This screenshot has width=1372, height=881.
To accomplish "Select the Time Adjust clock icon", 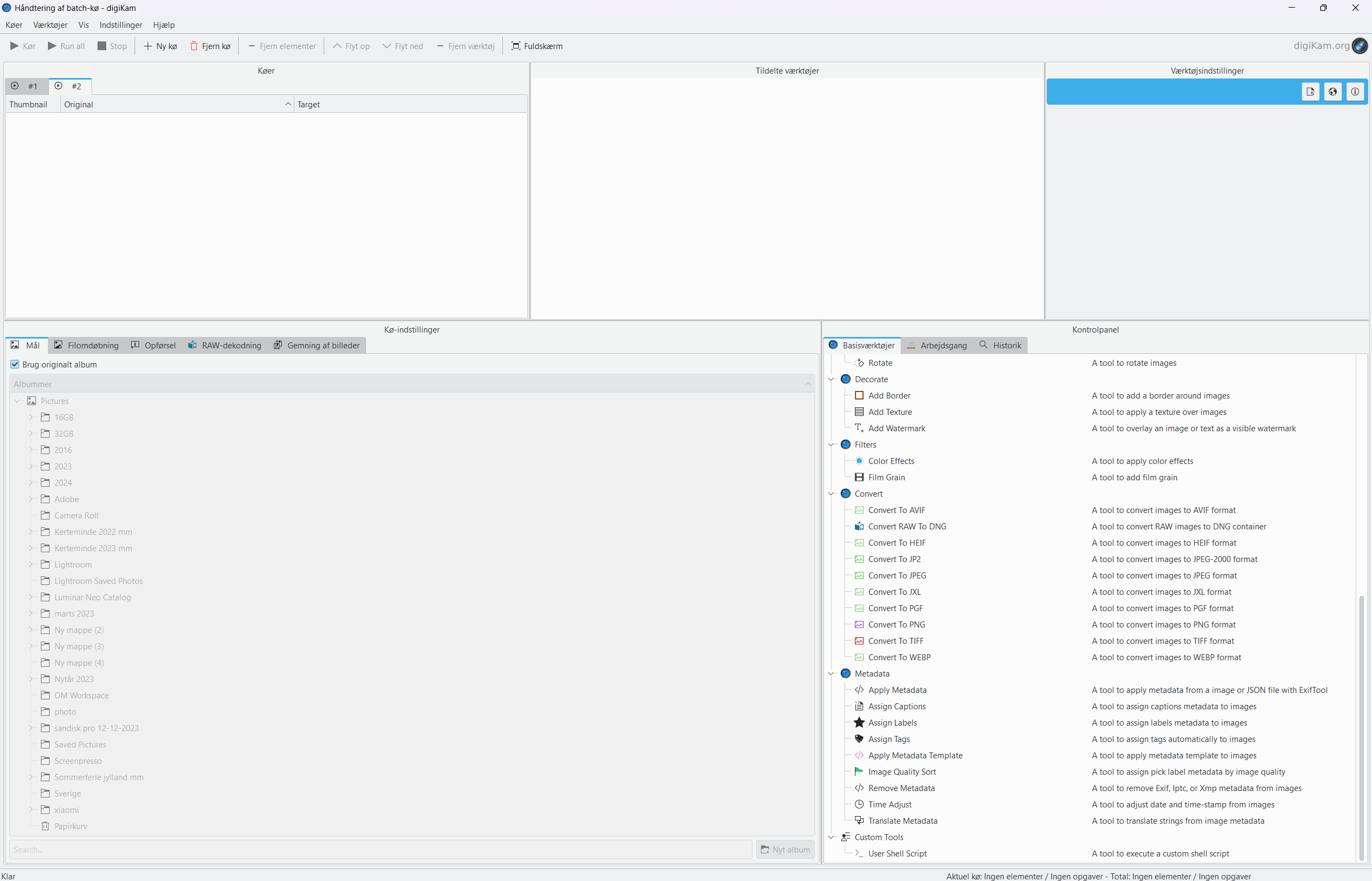I will [x=859, y=804].
